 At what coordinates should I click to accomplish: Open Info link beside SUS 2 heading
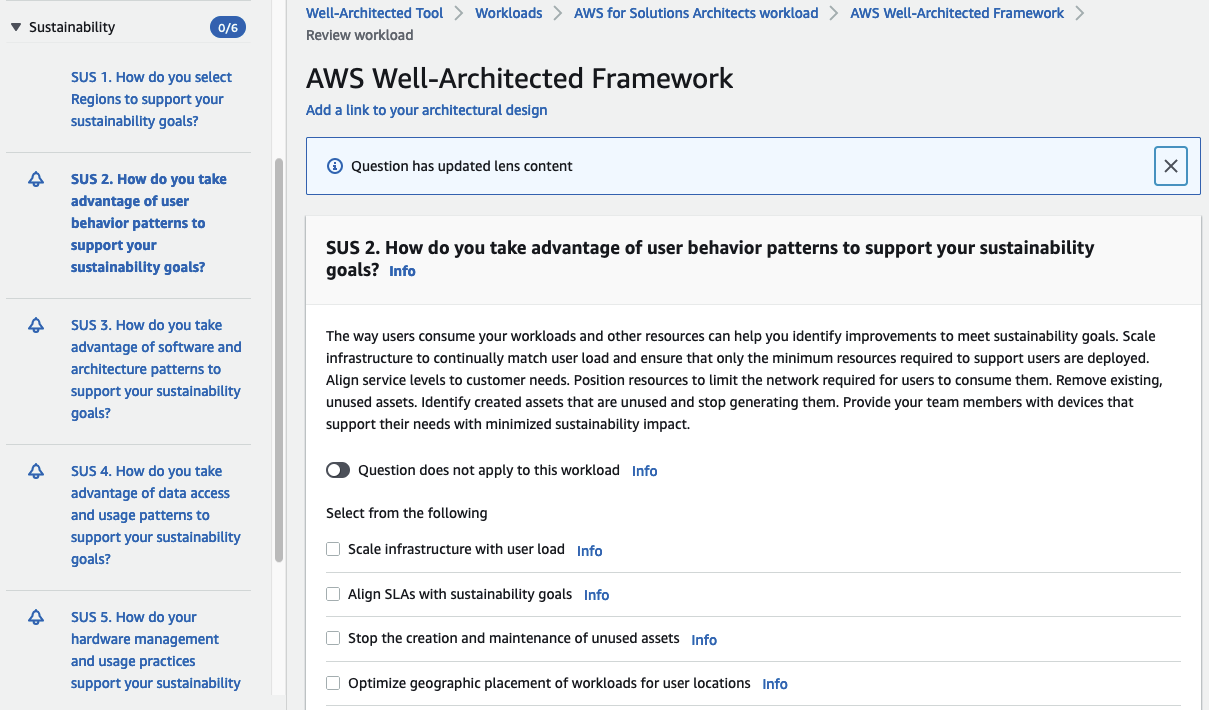[x=402, y=271]
